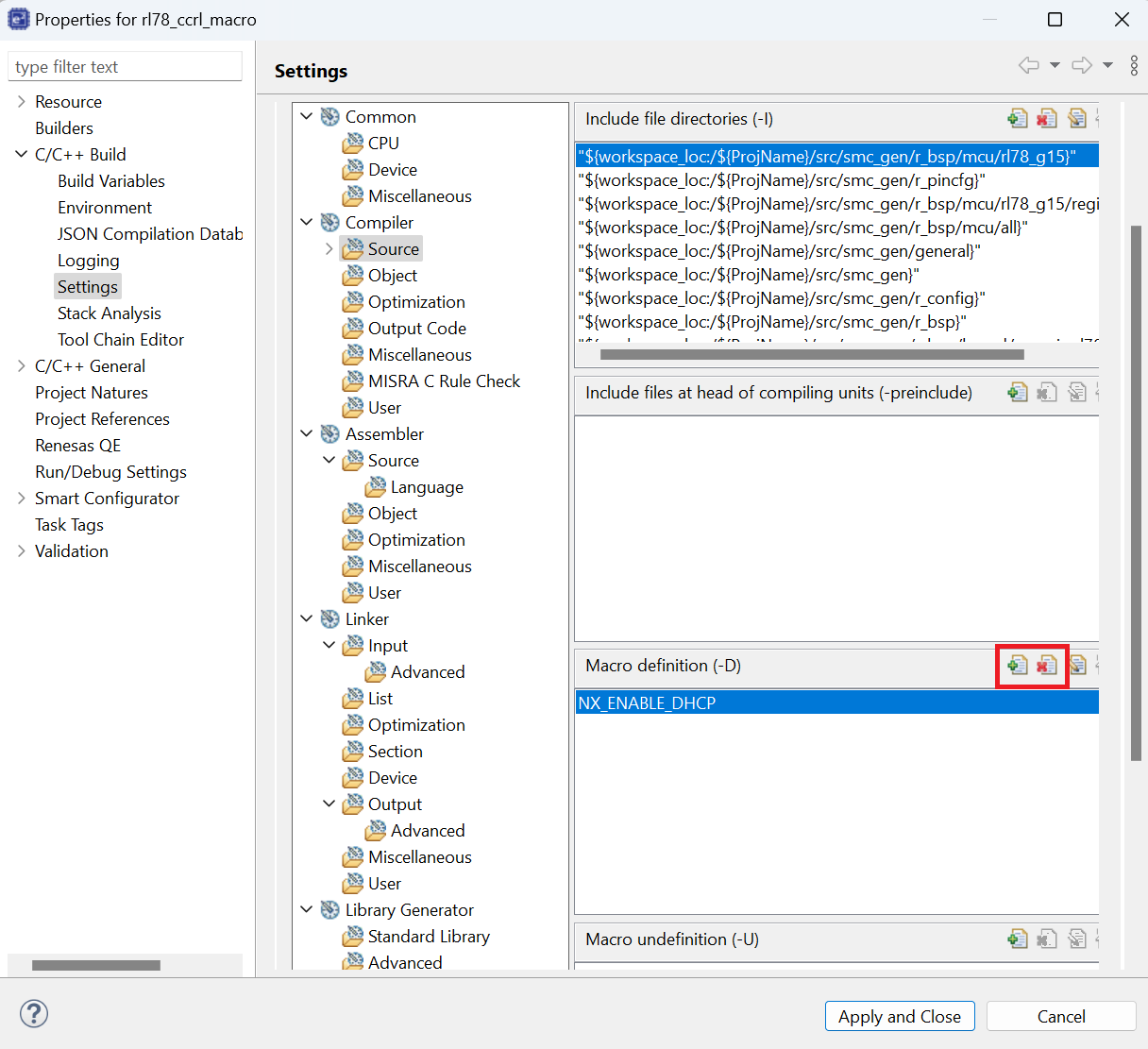
Task: Open Build Variables page
Action: point(111,181)
